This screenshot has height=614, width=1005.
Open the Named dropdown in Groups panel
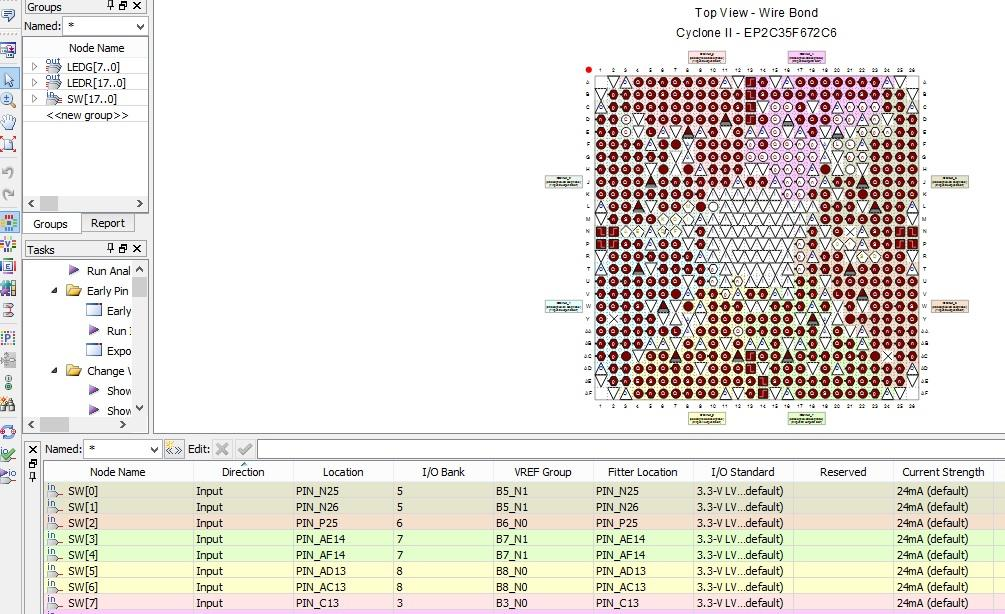coord(140,26)
